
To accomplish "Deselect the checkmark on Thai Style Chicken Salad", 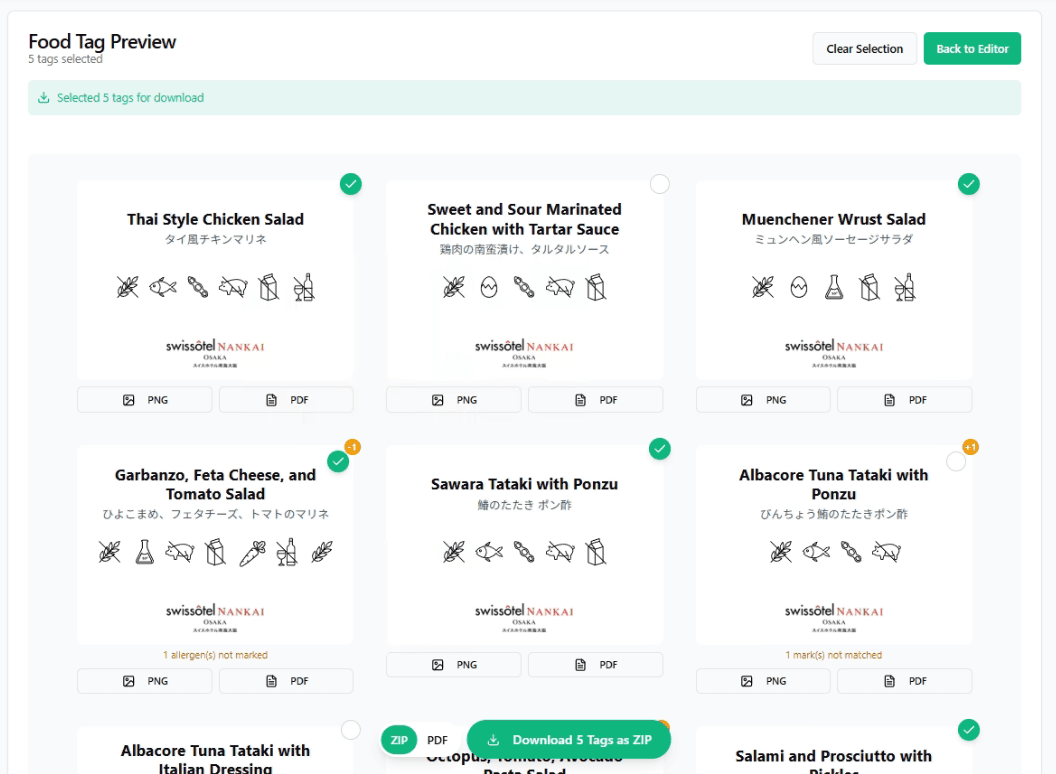I will tap(351, 184).
